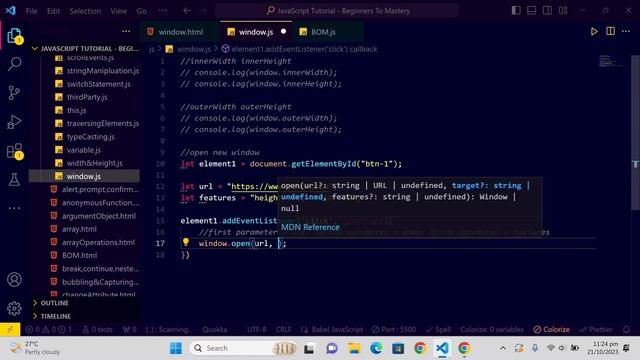The height and width of the screenshot is (360, 640).
Task: Click the command center search box
Action: tap(337, 11)
